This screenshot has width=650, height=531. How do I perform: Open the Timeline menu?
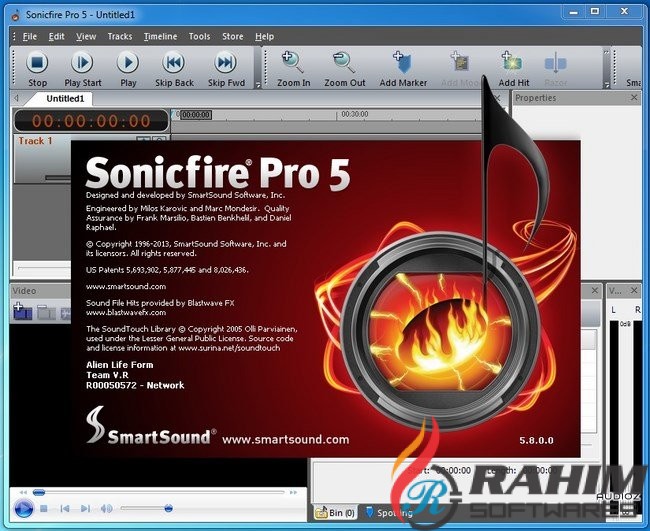160,36
